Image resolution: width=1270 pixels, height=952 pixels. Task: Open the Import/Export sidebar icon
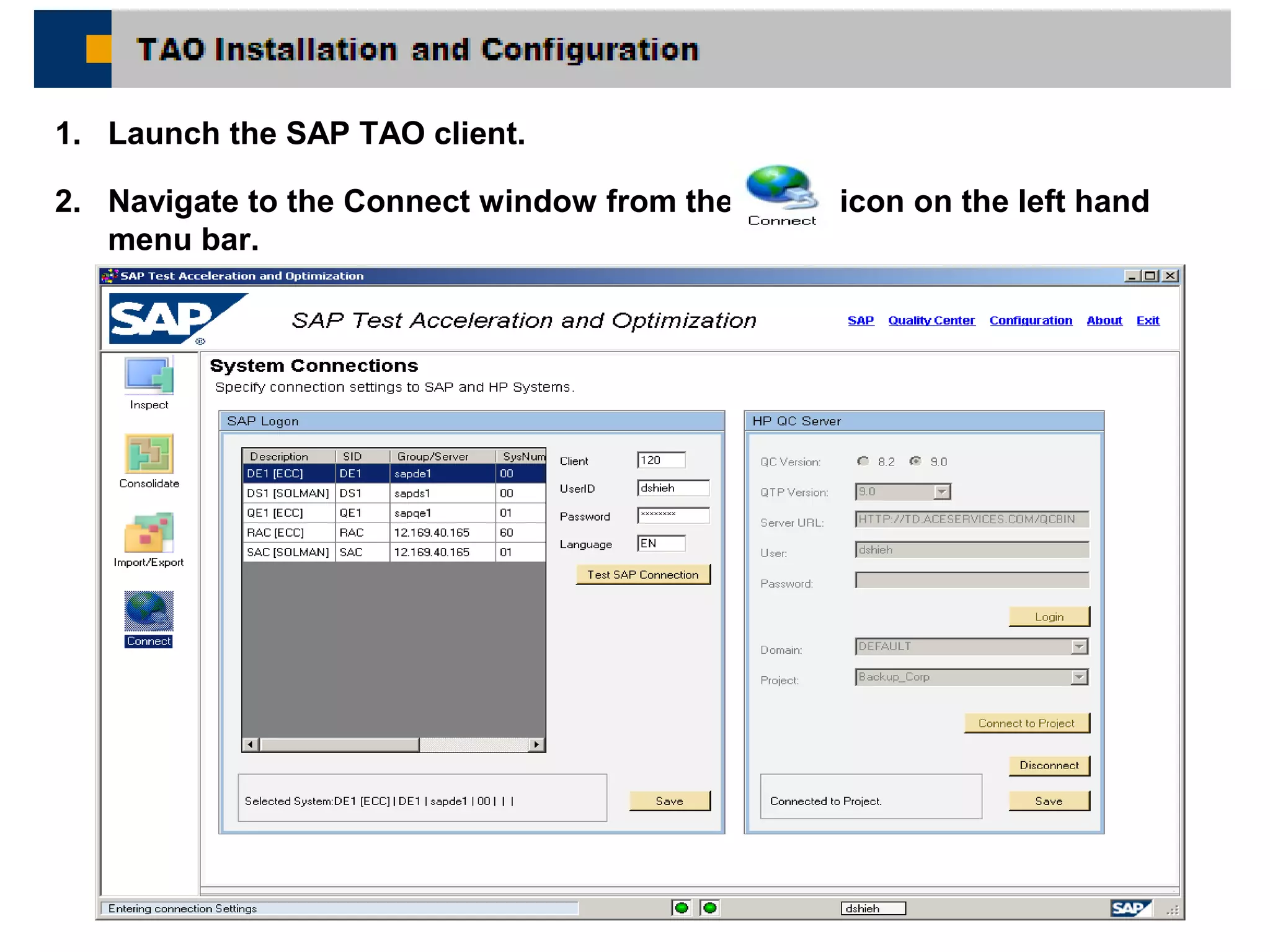[149, 532]
